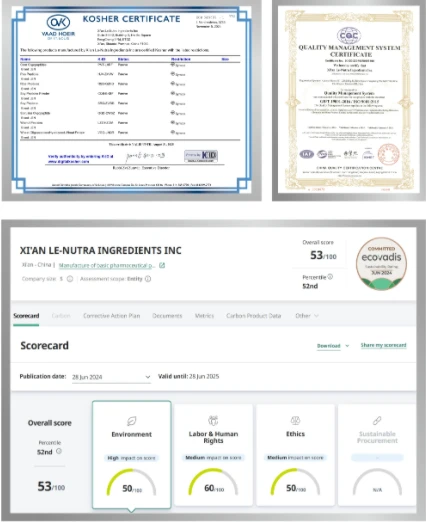The height and width of the screenshot is (522, 426).
Task: Open the Documents tab
Action: (x=167, y=316)
